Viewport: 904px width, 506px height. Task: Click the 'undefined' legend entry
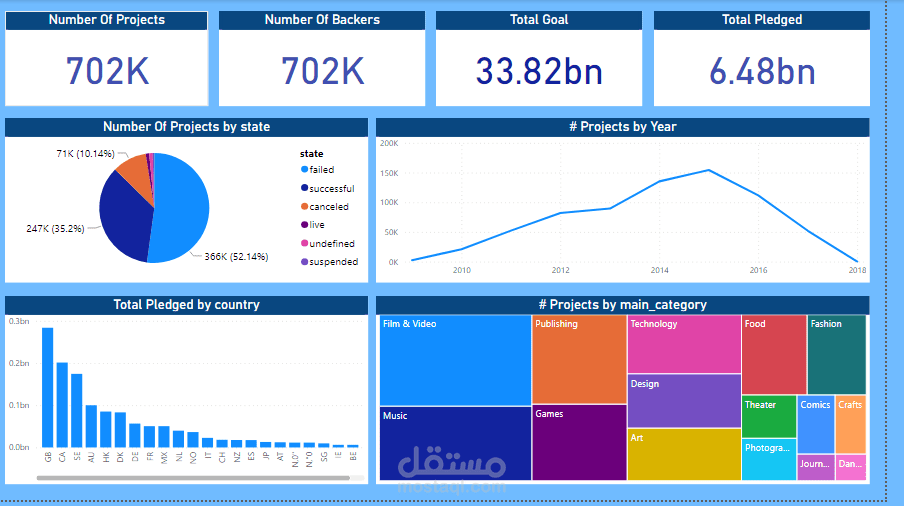coord(327,243)
